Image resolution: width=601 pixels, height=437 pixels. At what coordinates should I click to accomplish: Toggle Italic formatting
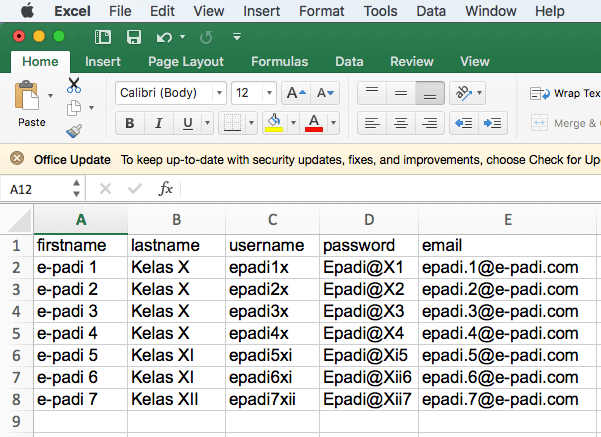[x=158, y=124]
